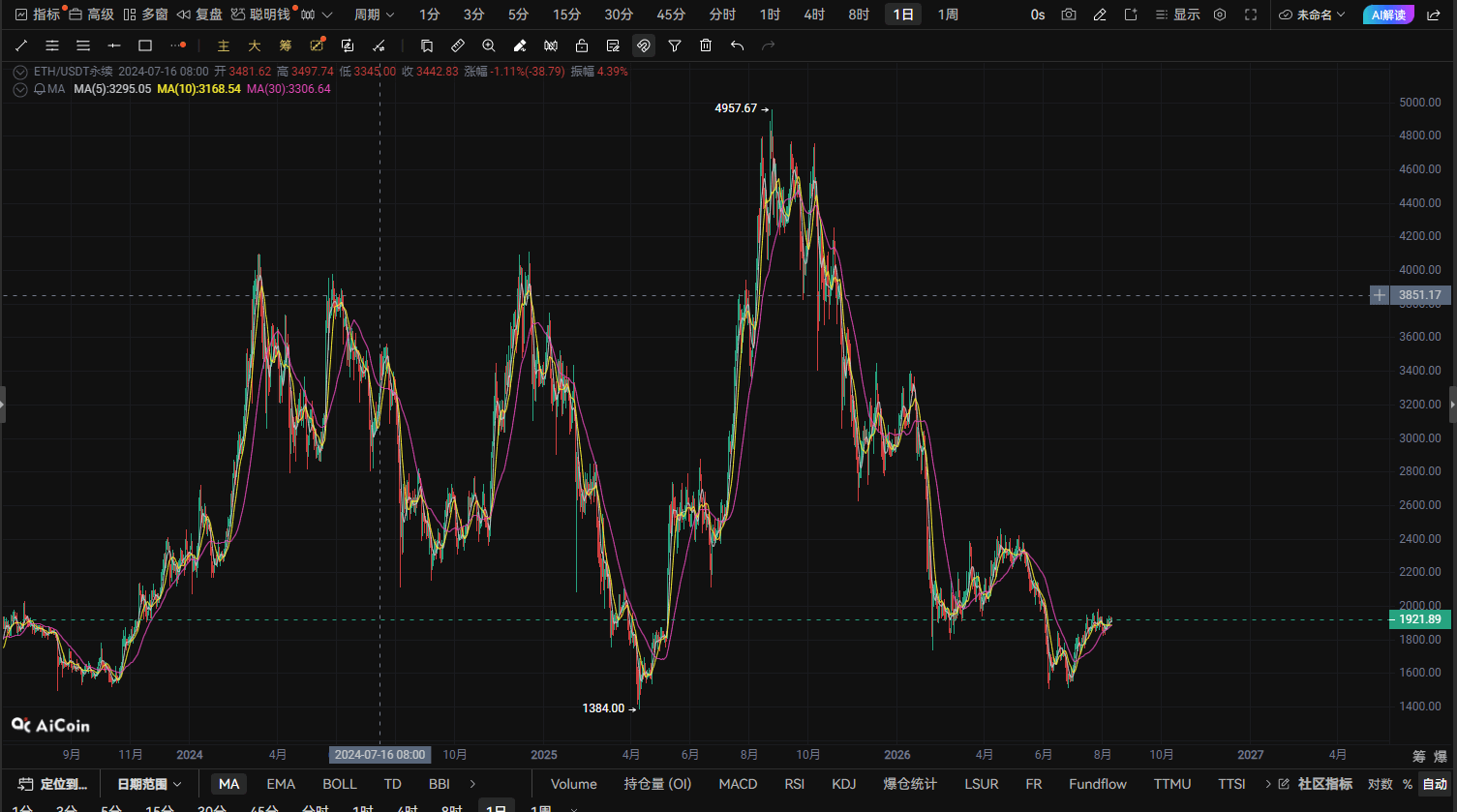
Task: Open the candlestick chart type selector
Action: point(316,15)
